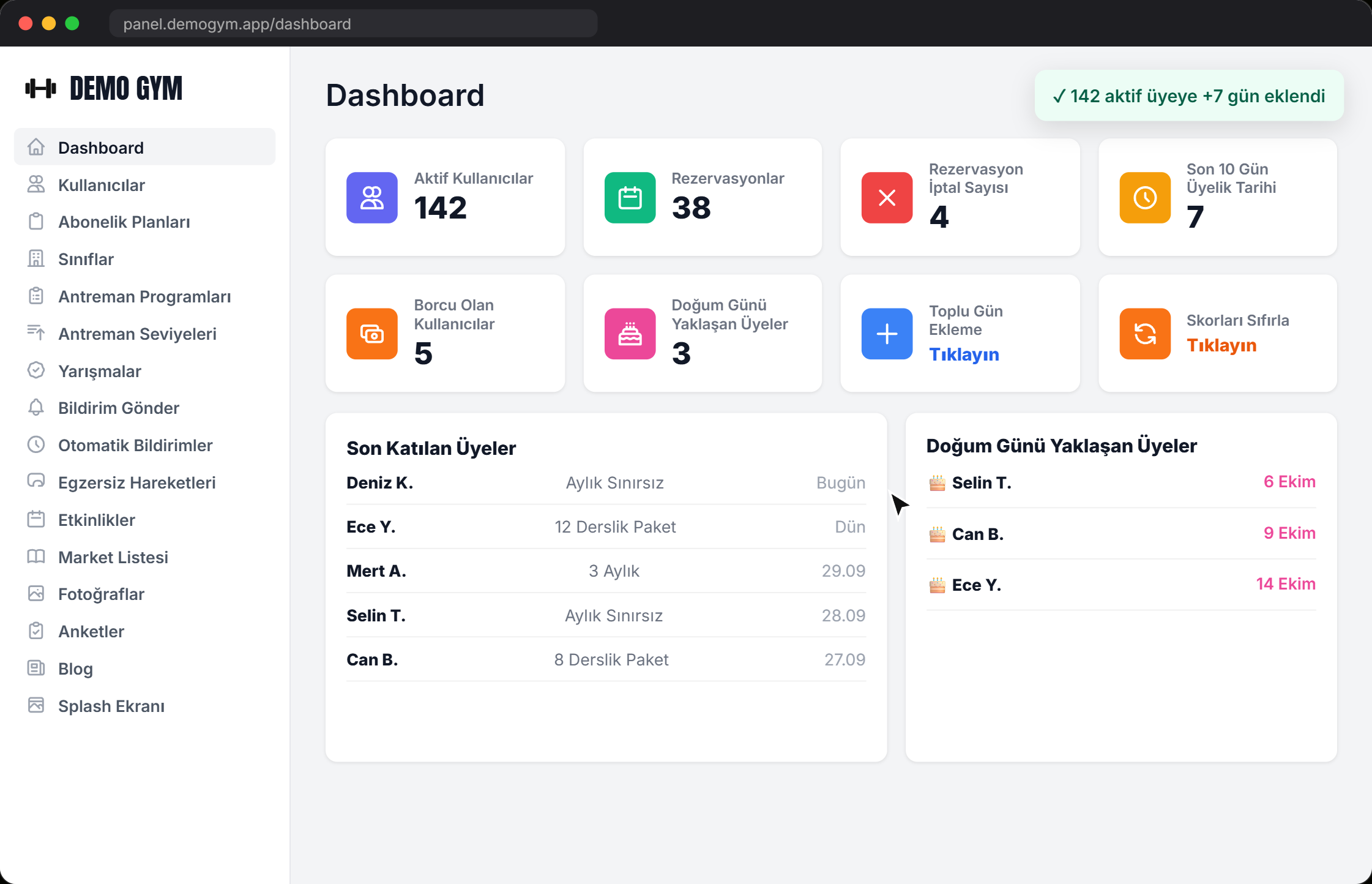This screenshot has height=884, width=1372.
Task: Click the 12 Derslik Paket plan text
Action: click(615, 526)
